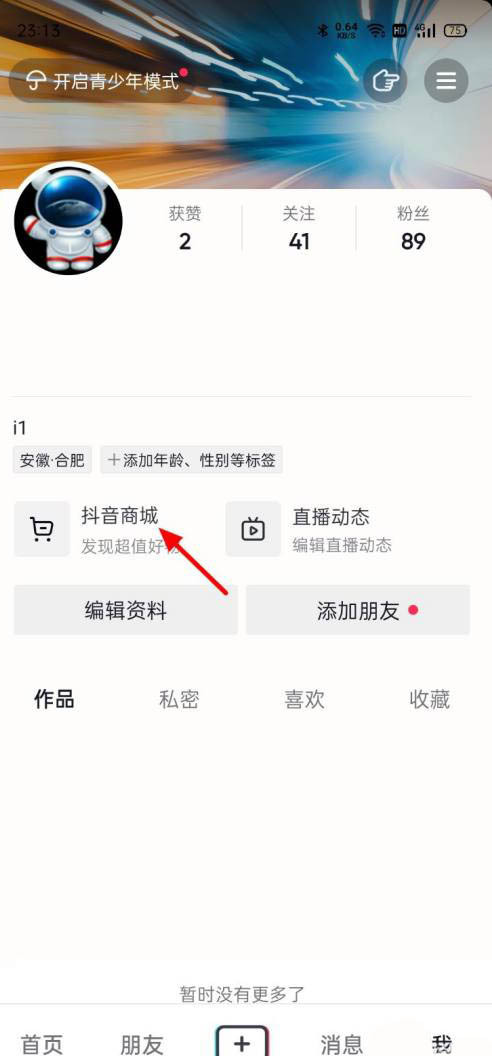
Task: Click the 编辑资料 button
Action: click(x=126, y=610)
